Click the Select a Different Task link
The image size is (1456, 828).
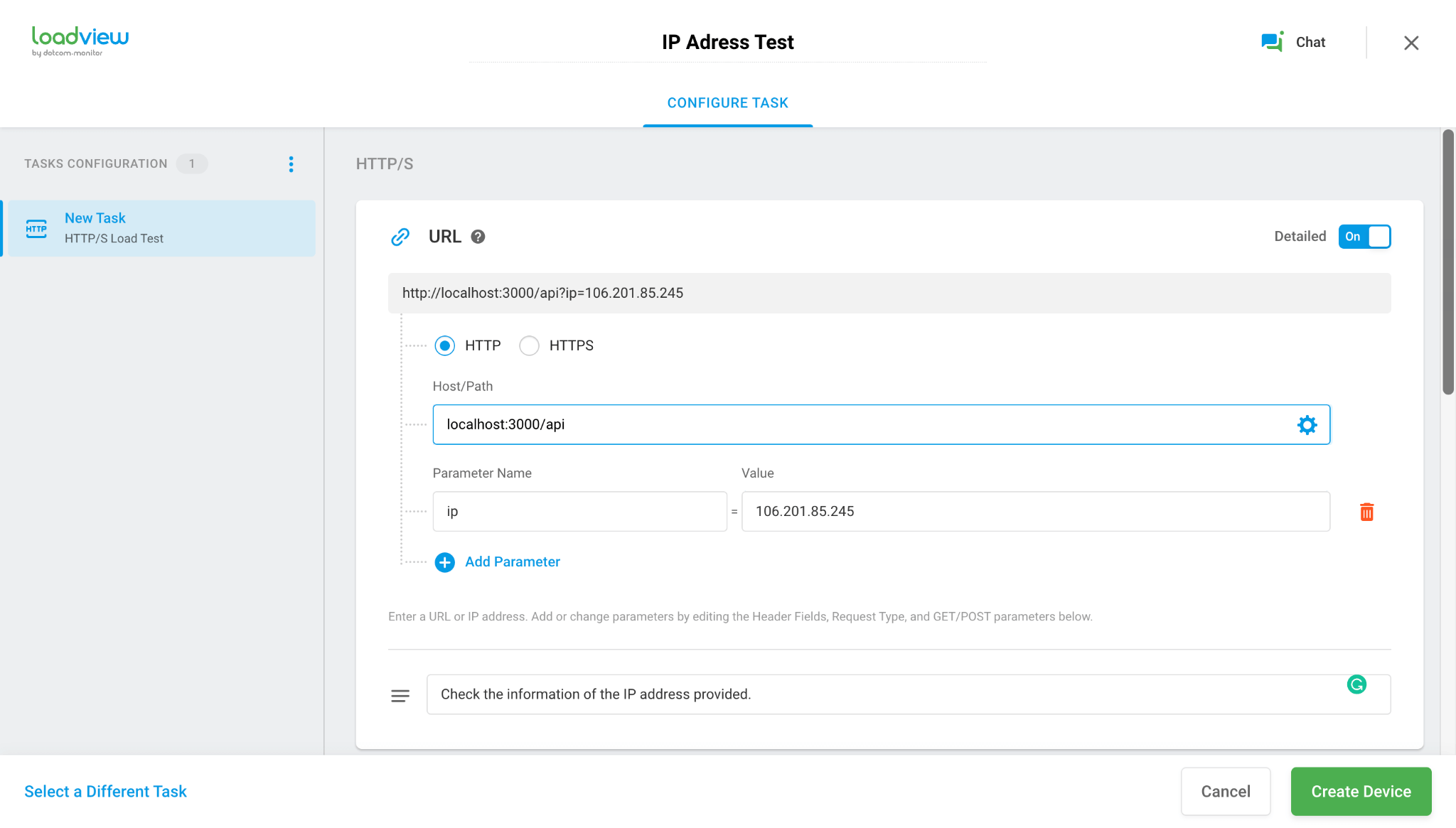pyautogui.click(x=105, y=791)
